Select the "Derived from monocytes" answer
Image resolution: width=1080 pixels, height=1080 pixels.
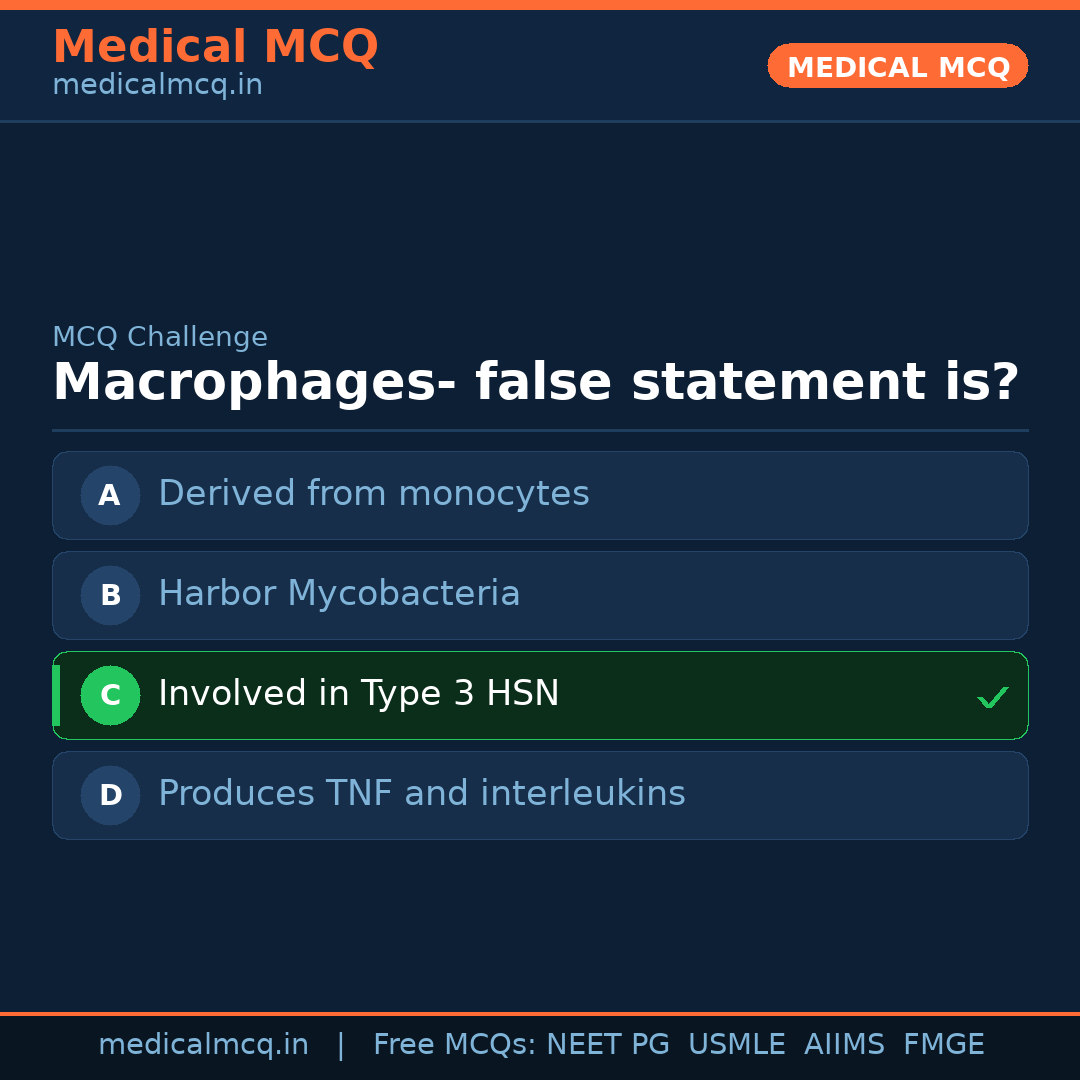coord(373,494)
